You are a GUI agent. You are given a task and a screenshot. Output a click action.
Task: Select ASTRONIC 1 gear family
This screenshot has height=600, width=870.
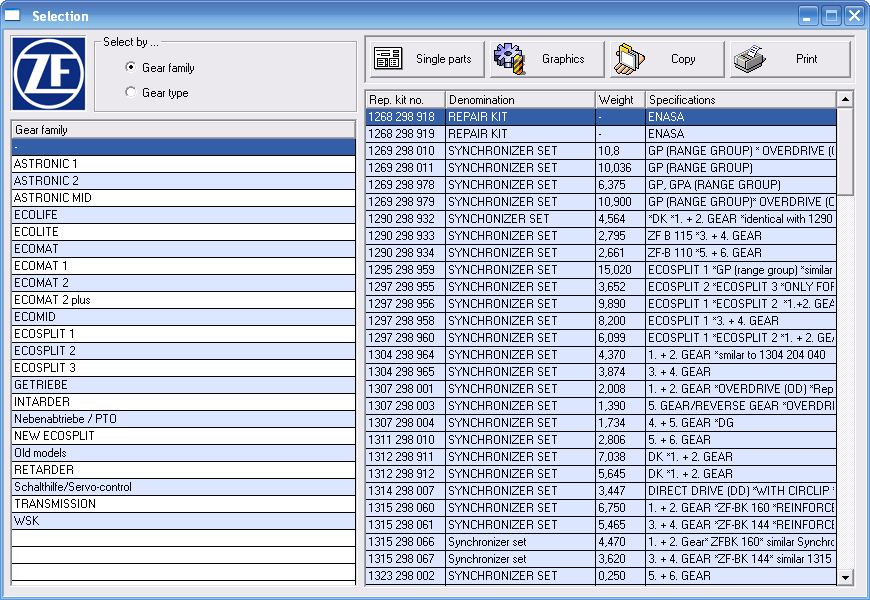(183, 164)
